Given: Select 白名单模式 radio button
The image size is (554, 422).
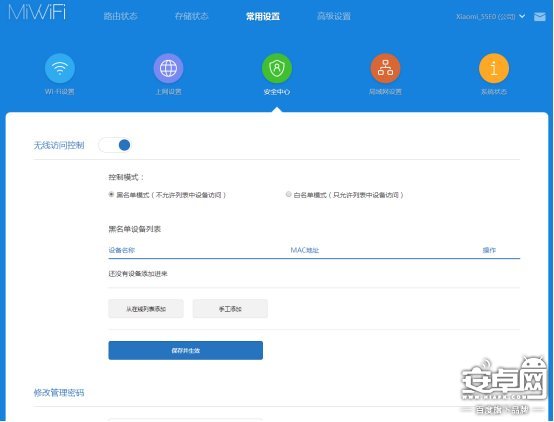Looking at the screenshot, I should point(289,194).
